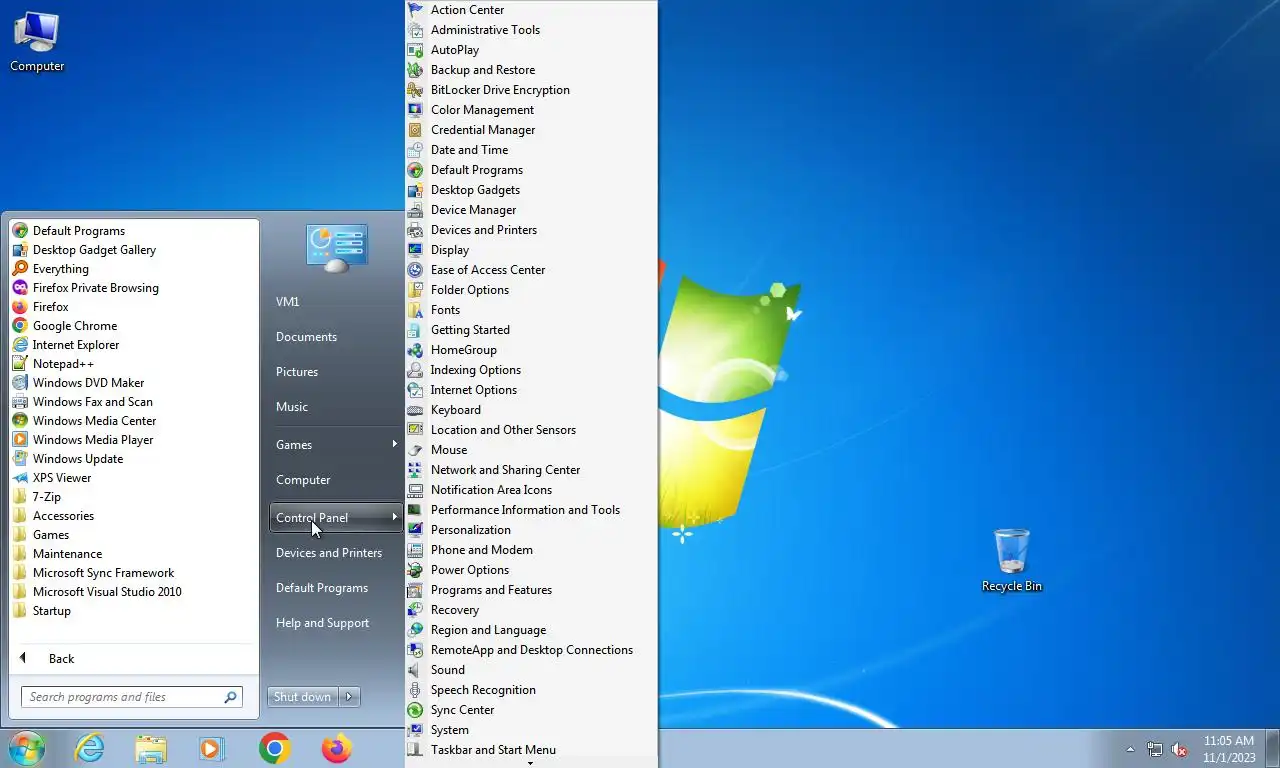Open the Shut down options arrow

[349, 697]
